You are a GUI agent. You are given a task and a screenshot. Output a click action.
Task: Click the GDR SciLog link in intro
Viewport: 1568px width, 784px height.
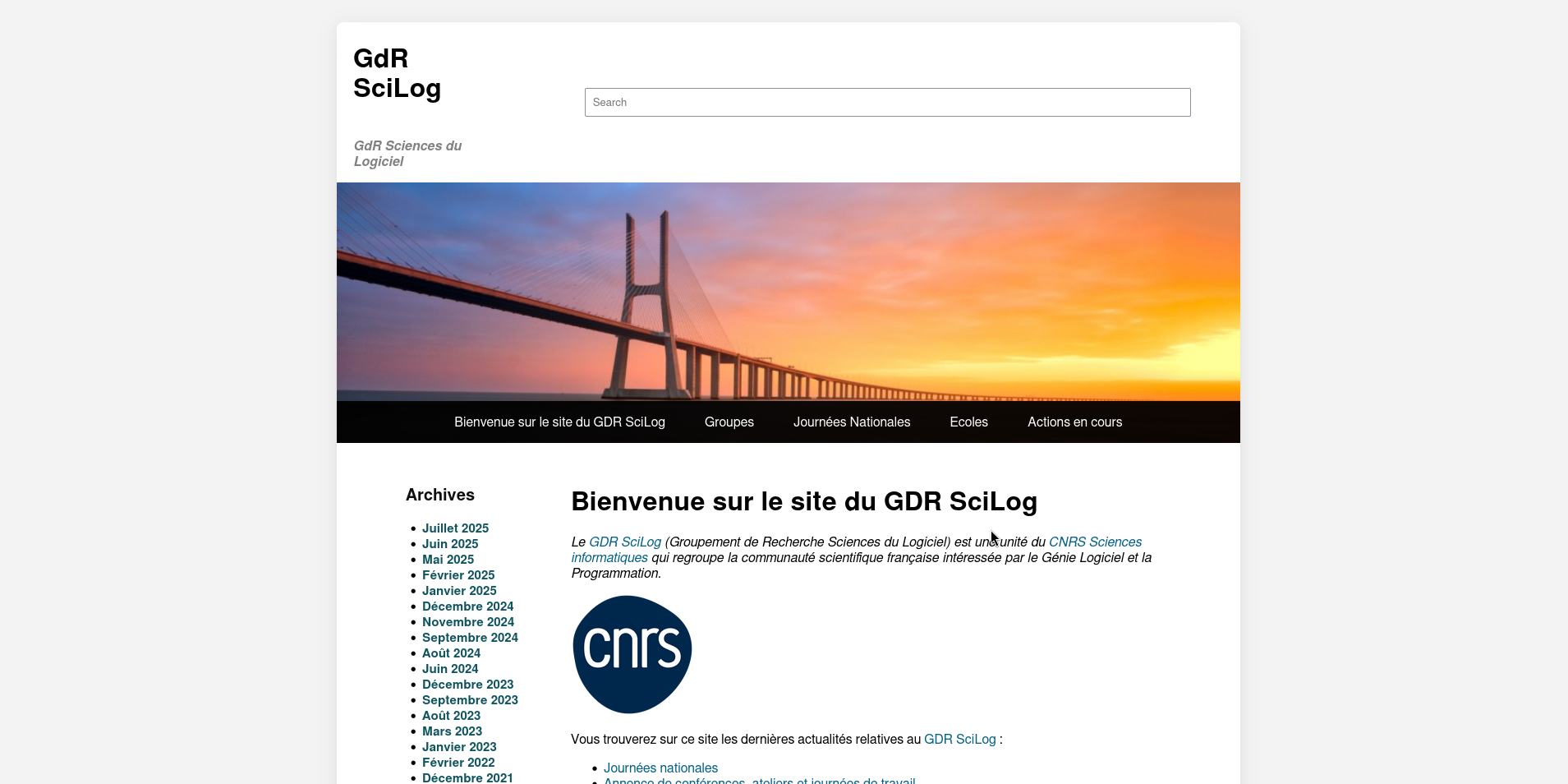[x=624, y=542]
